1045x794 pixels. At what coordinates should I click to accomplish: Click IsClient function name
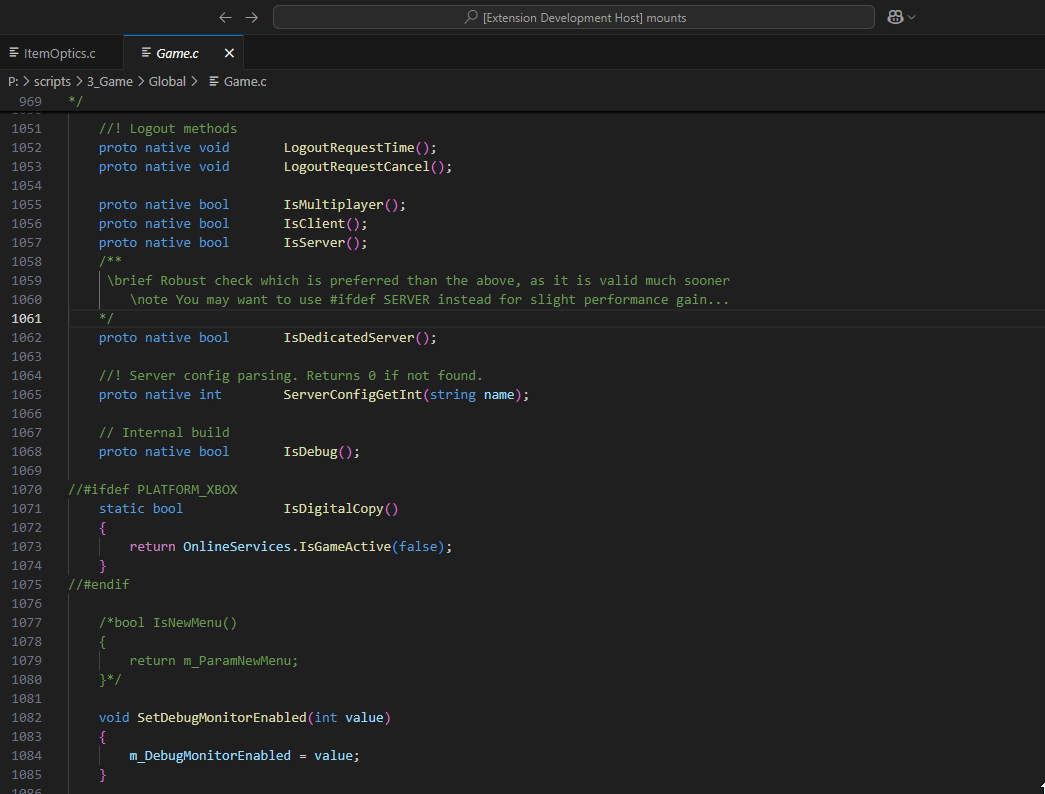point(315,223)
